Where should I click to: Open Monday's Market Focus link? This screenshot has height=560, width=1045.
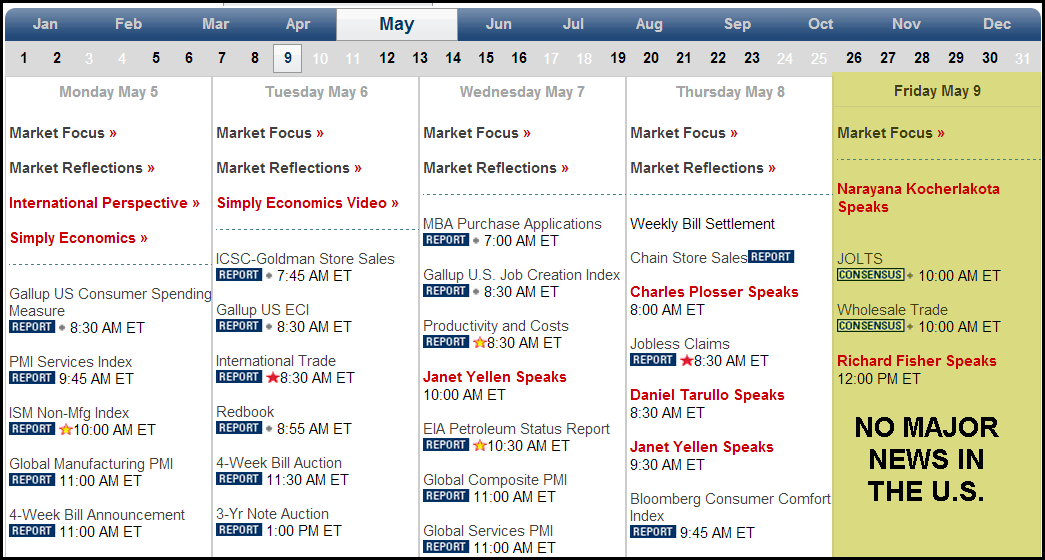point(63,133)
